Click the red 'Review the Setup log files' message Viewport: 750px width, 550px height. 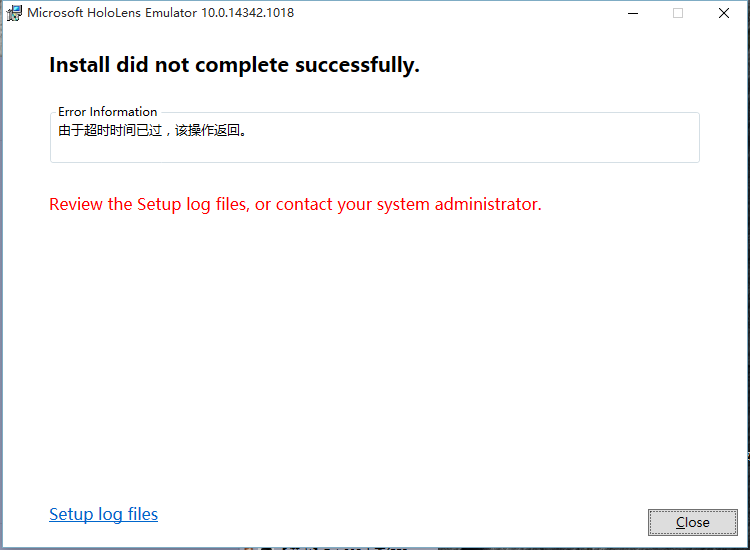point(295,204)
